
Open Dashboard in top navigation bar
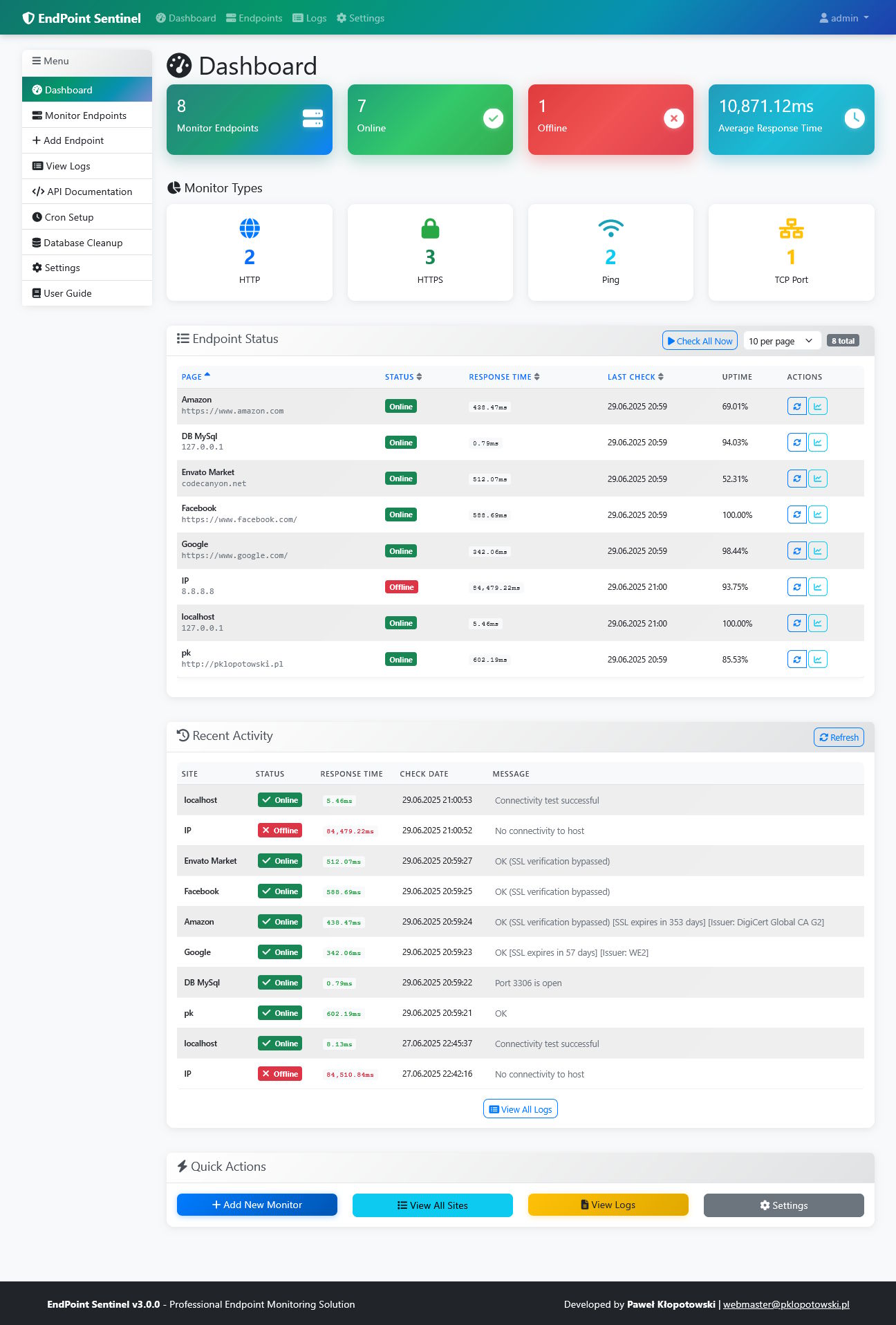tap(186, 18)
